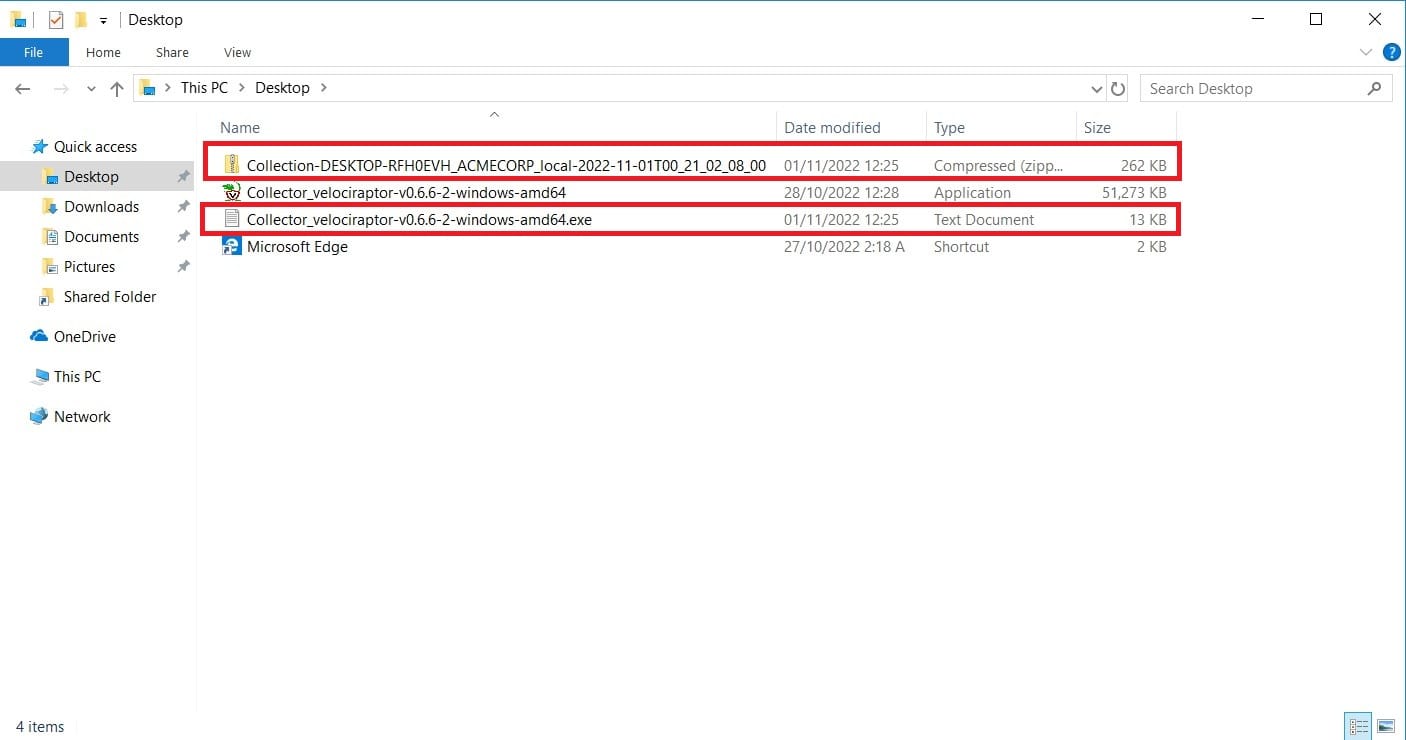Click New folder quick access icon
Viewport: 1406px width, 740px height.
pos(81,19)
